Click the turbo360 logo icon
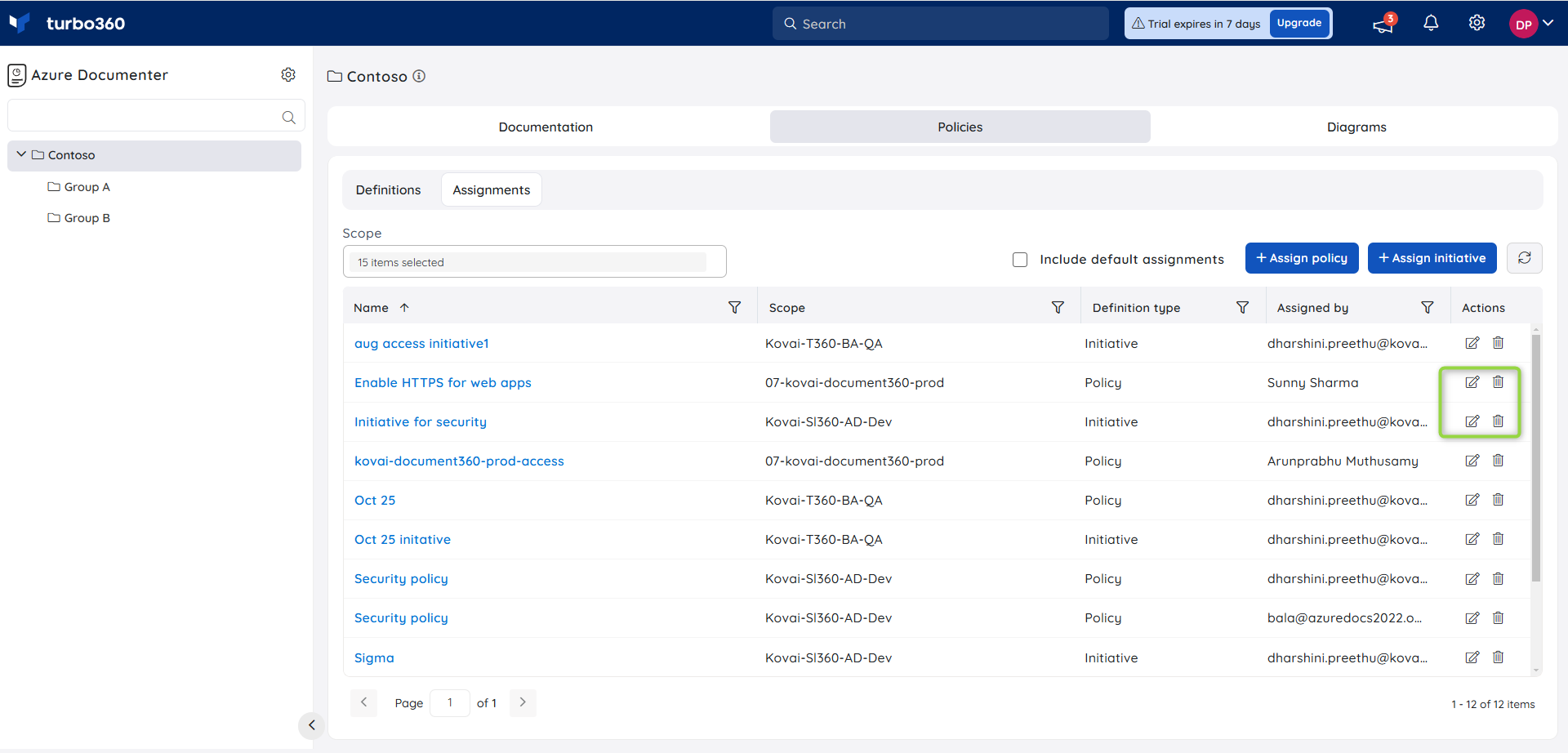The width and height of the screenshot is (1568, 753). coord(20,23)
